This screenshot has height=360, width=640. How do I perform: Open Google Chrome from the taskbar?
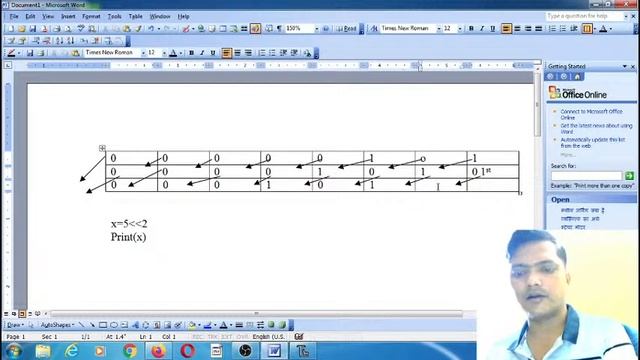(x=130, y=351)
